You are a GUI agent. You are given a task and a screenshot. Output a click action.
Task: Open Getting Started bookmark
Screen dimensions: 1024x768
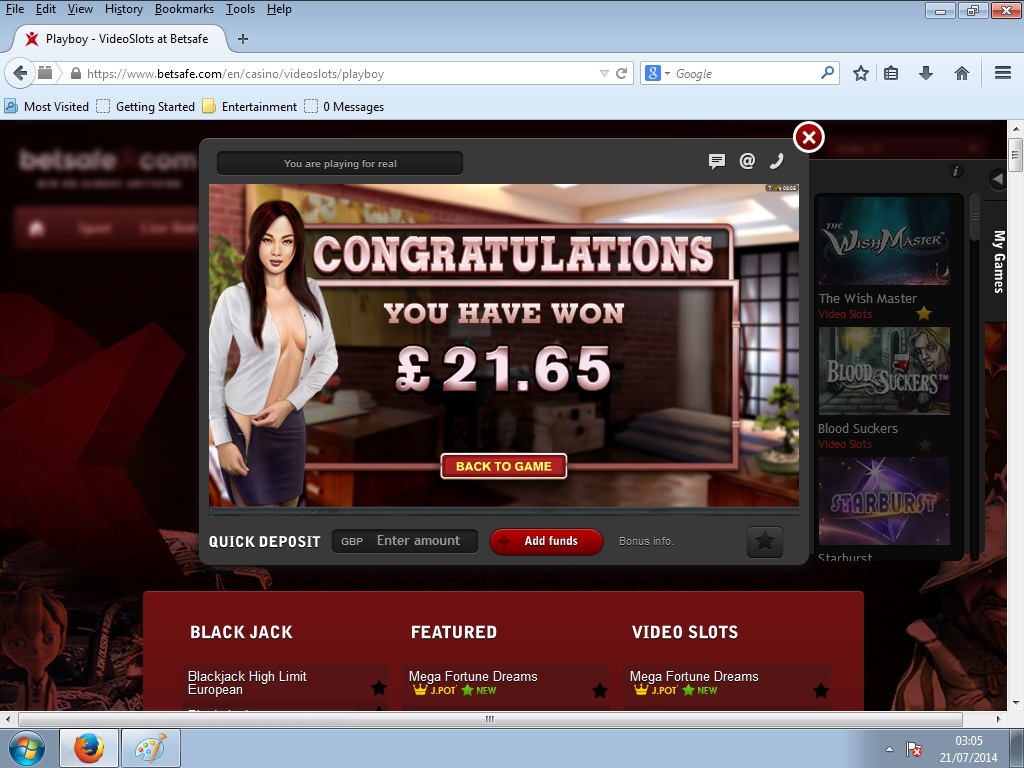[146, 106]
